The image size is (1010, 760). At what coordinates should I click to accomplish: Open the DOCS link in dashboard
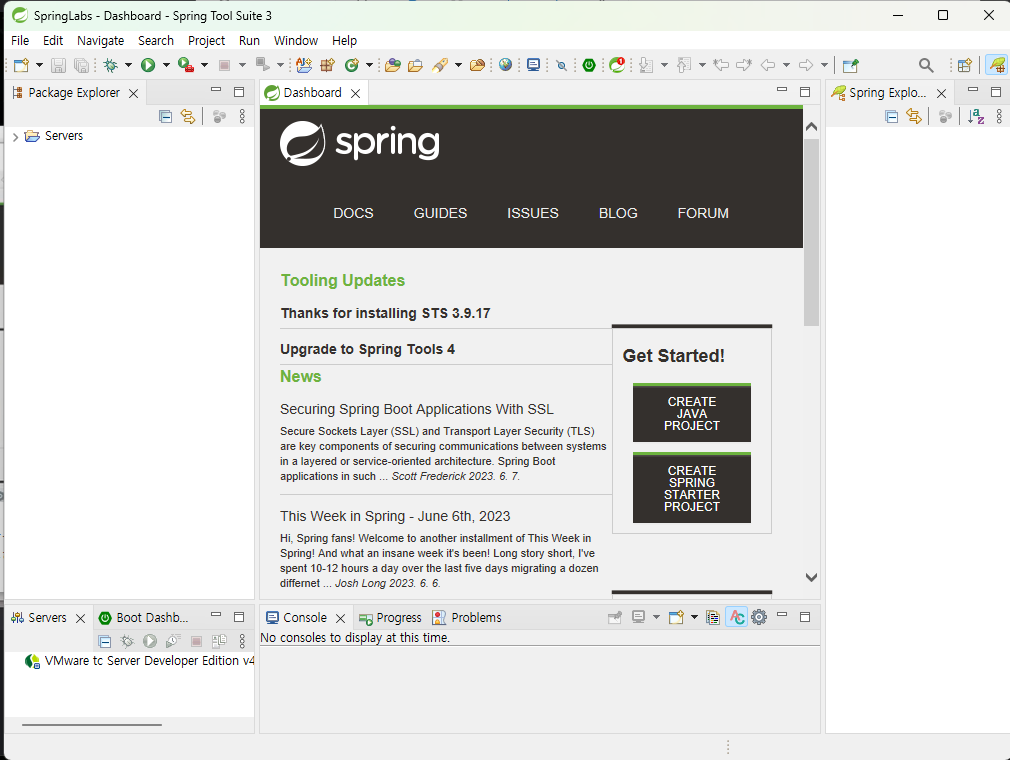(x=353, y=213)
